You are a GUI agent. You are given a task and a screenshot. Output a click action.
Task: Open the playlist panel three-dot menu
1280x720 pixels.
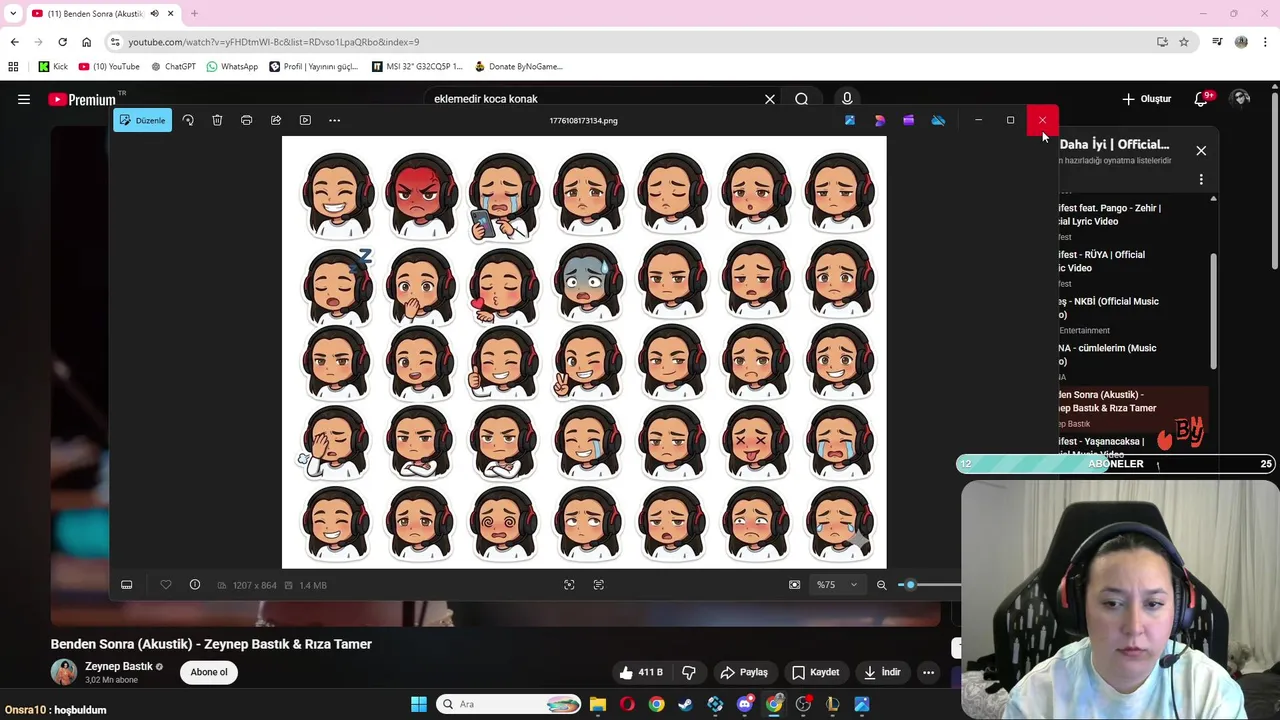1201,179
